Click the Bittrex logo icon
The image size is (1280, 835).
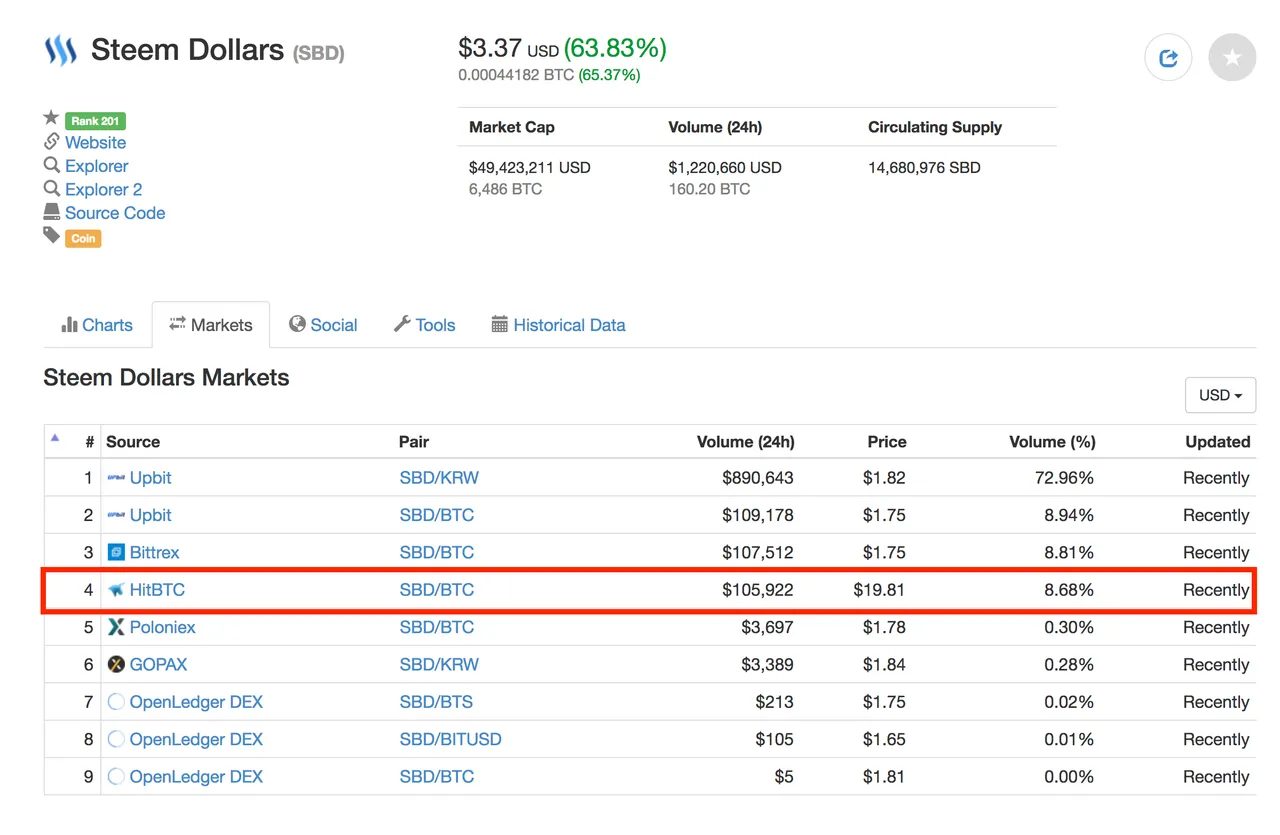pyautogui.click(x=116, y=552)
